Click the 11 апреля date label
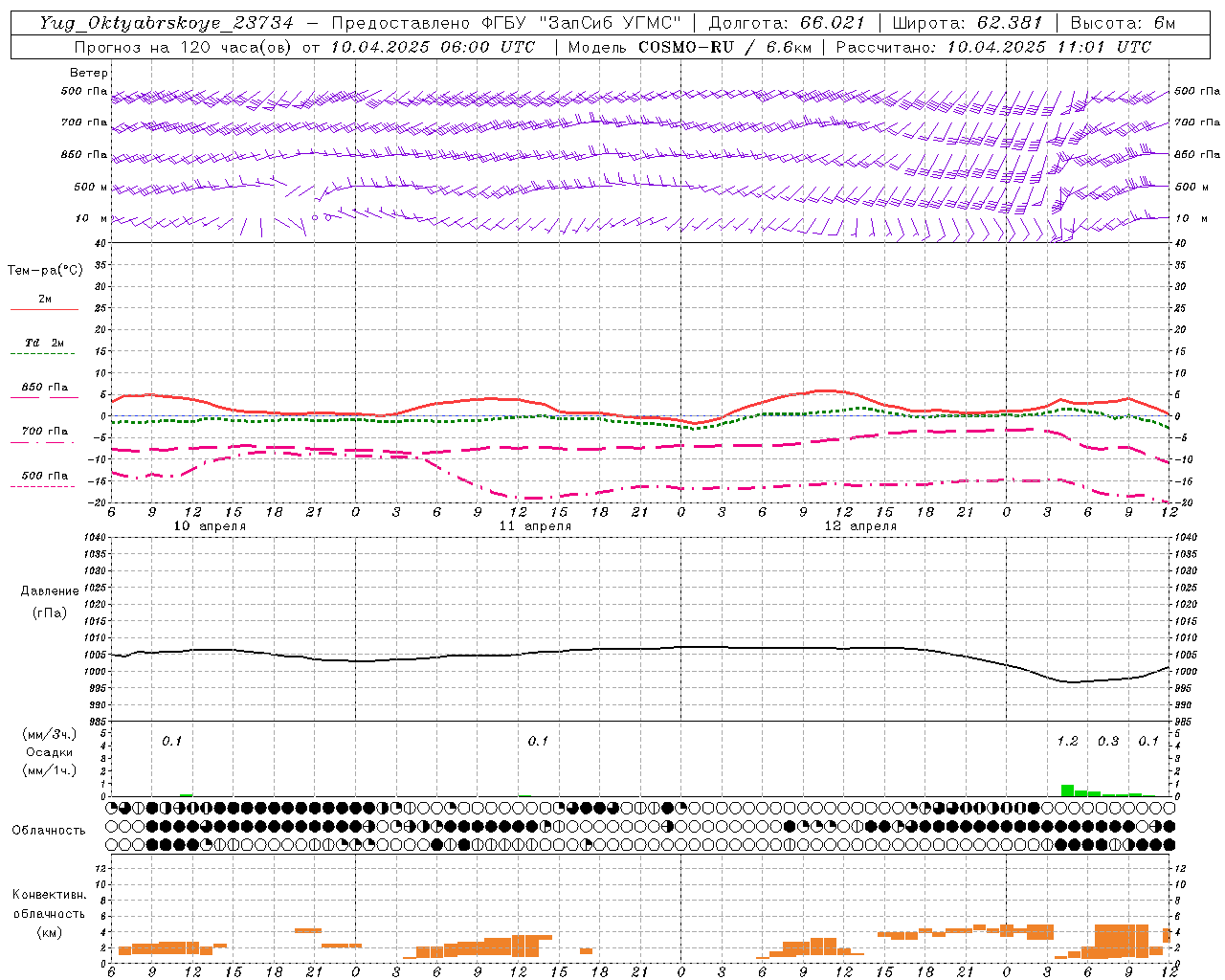 point(535,526)
